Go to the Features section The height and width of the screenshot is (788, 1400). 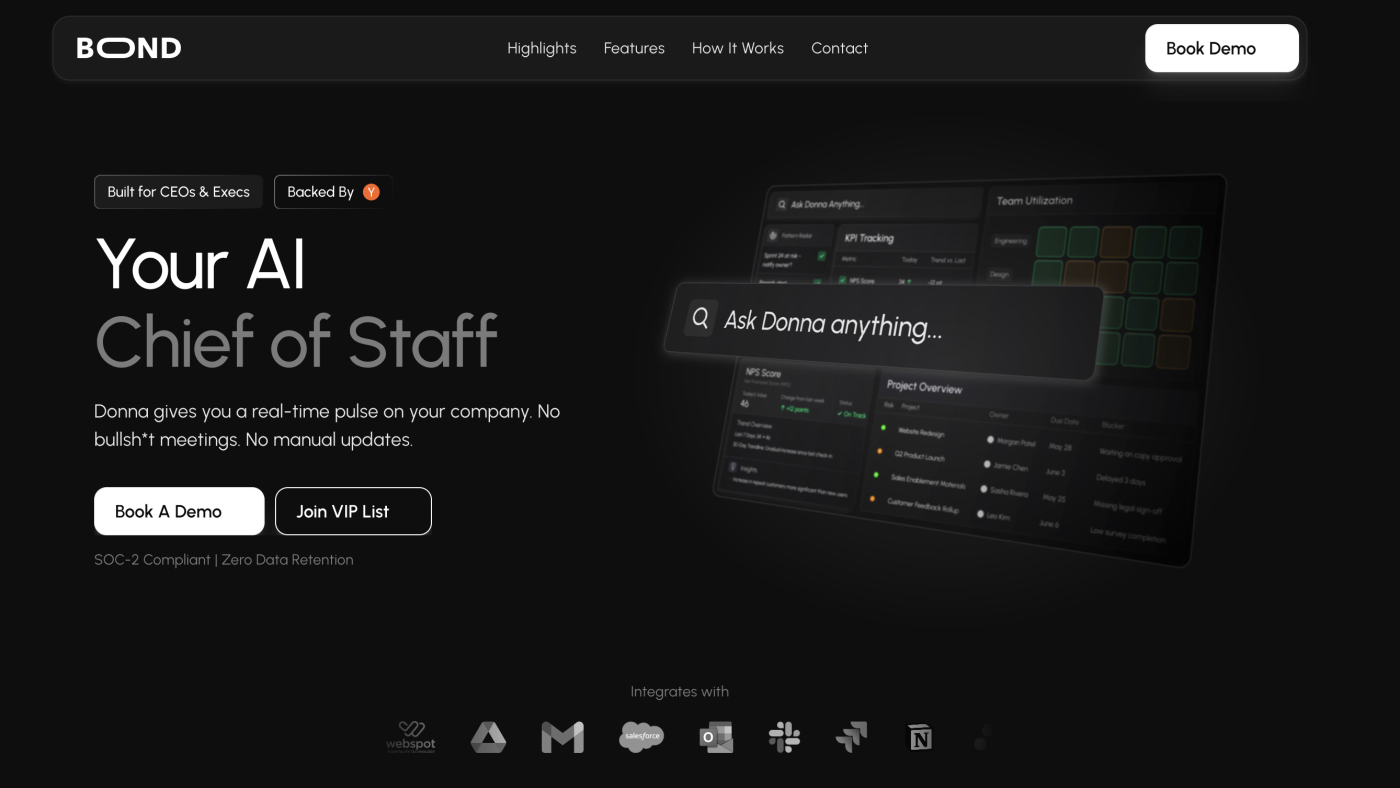click(x=634, y=48)
